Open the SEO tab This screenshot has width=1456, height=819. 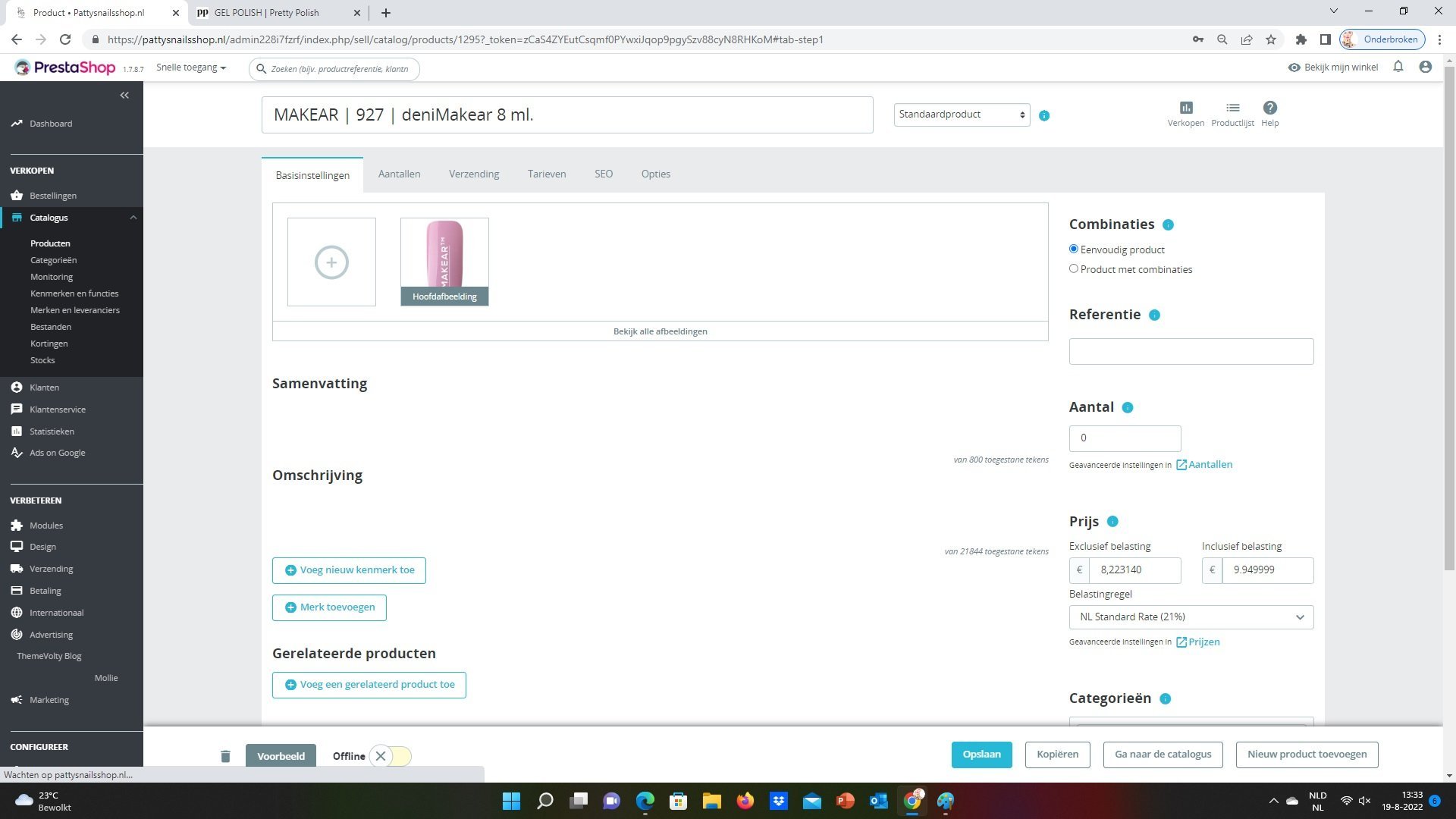pyautogui.click(x=603, y=174)
